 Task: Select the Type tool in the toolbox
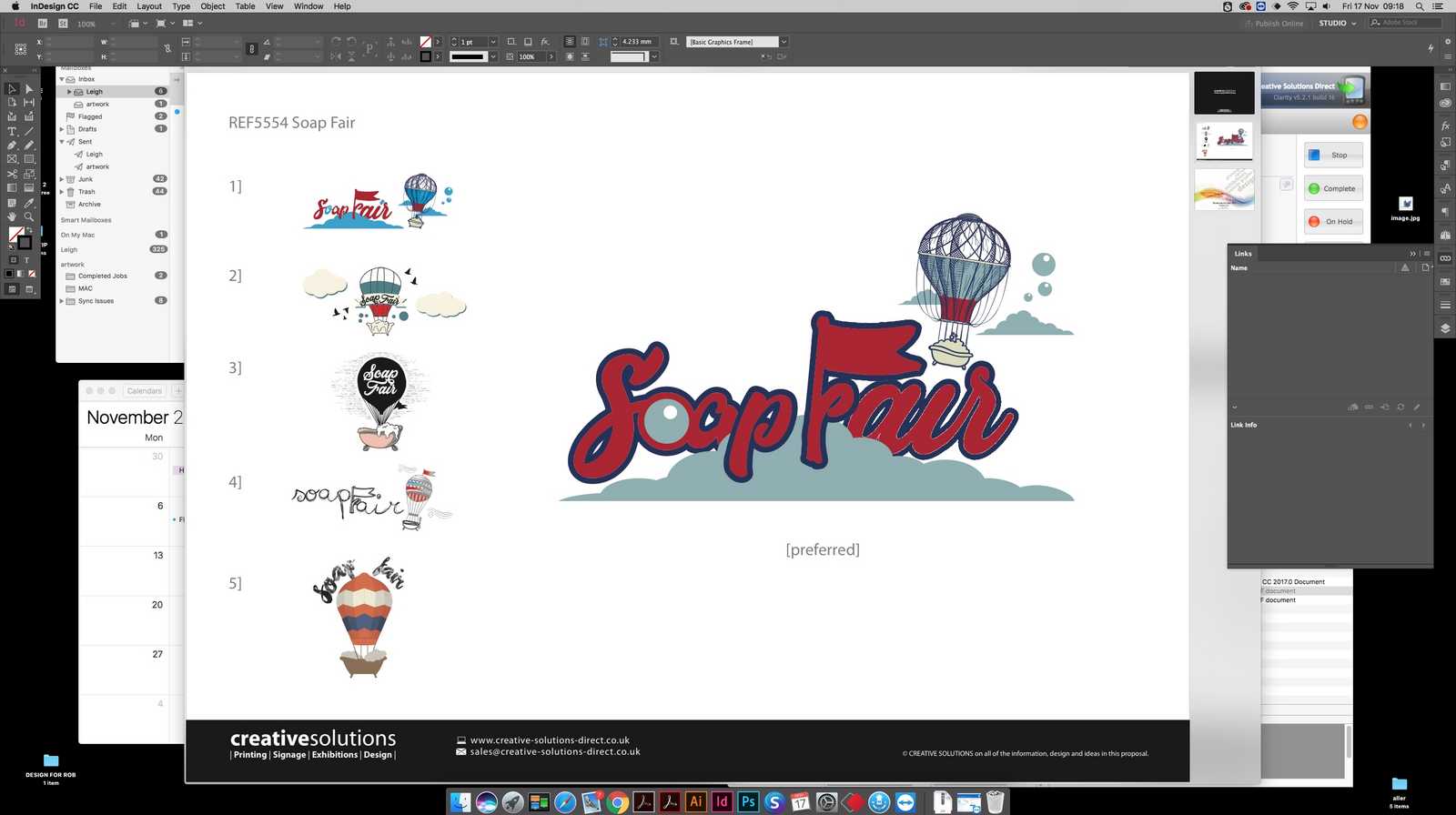[x=12, y=131]
